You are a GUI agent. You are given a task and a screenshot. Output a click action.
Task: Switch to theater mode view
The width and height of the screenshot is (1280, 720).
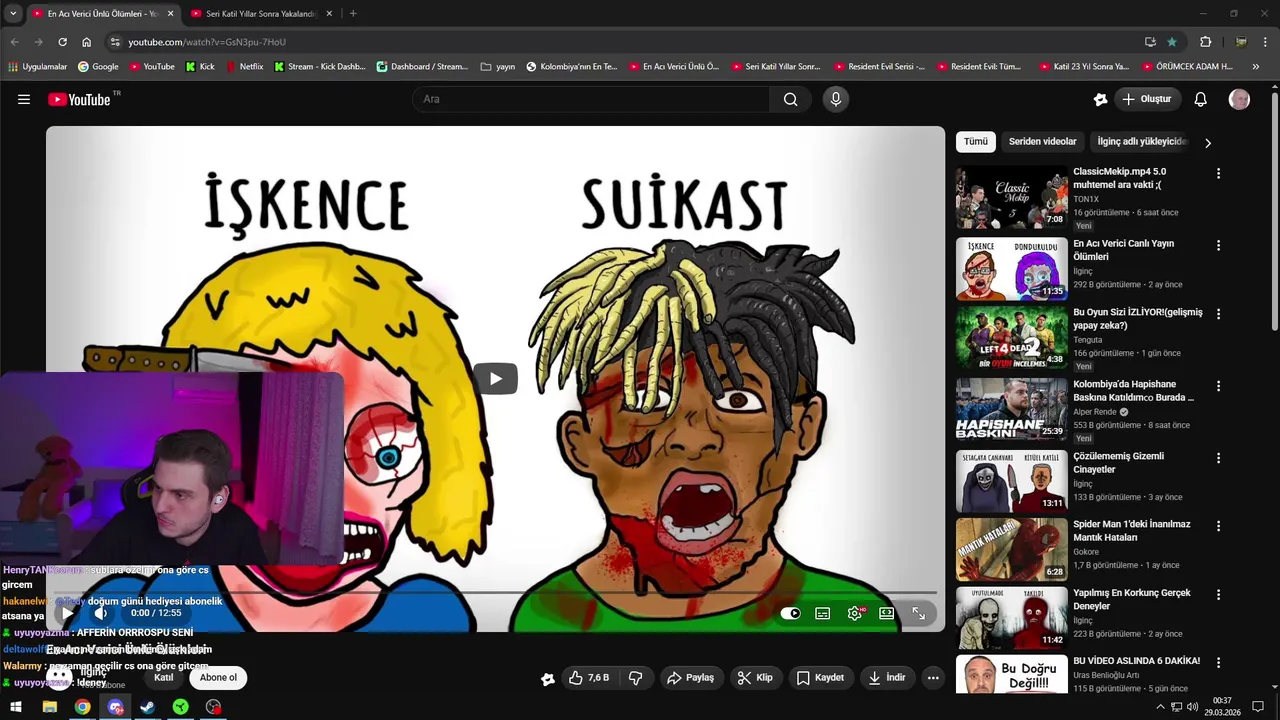click(x=887, y=613)
